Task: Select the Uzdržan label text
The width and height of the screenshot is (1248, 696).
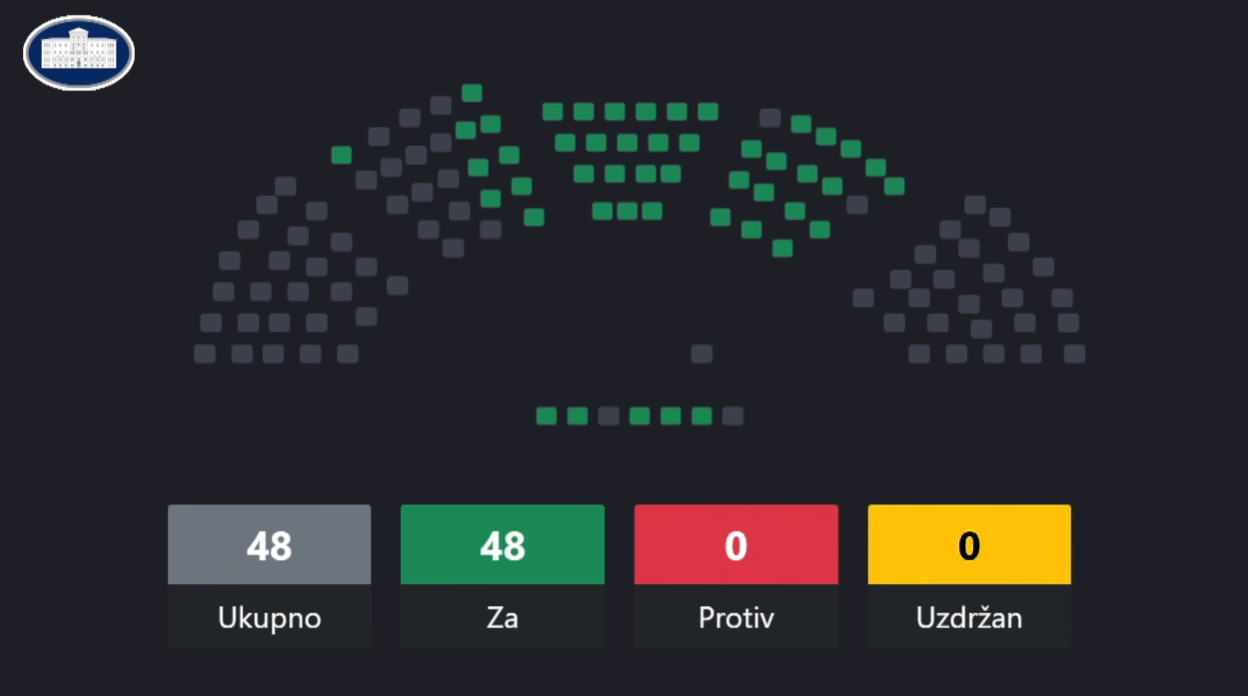Action: coord(969,618)
